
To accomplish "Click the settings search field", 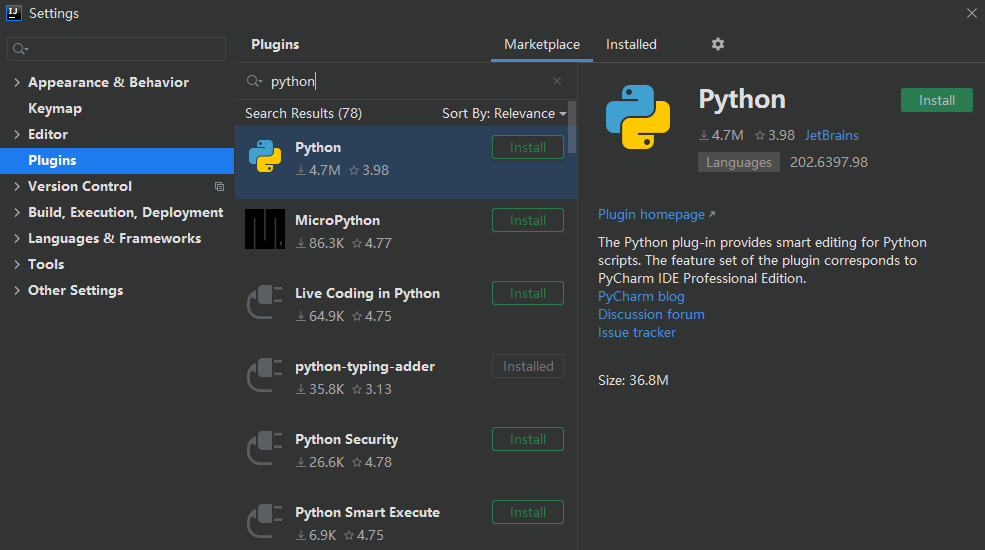I will pyautogui.click(x=116, y=49).
